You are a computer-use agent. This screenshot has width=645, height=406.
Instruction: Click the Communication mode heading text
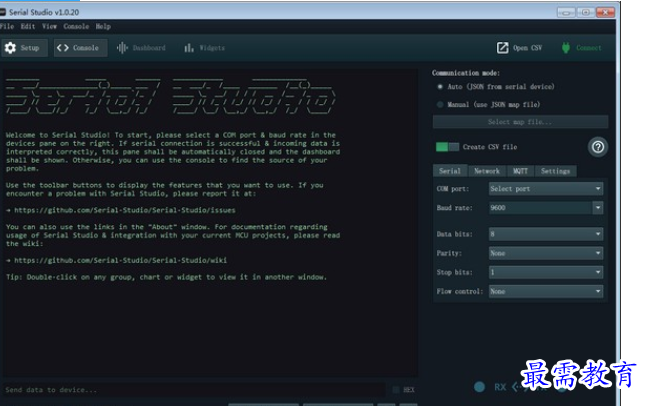(x=466, y=73)
